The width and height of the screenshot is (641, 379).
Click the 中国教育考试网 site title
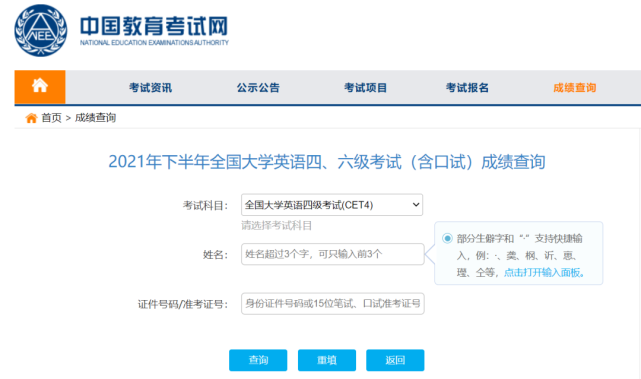154,26
